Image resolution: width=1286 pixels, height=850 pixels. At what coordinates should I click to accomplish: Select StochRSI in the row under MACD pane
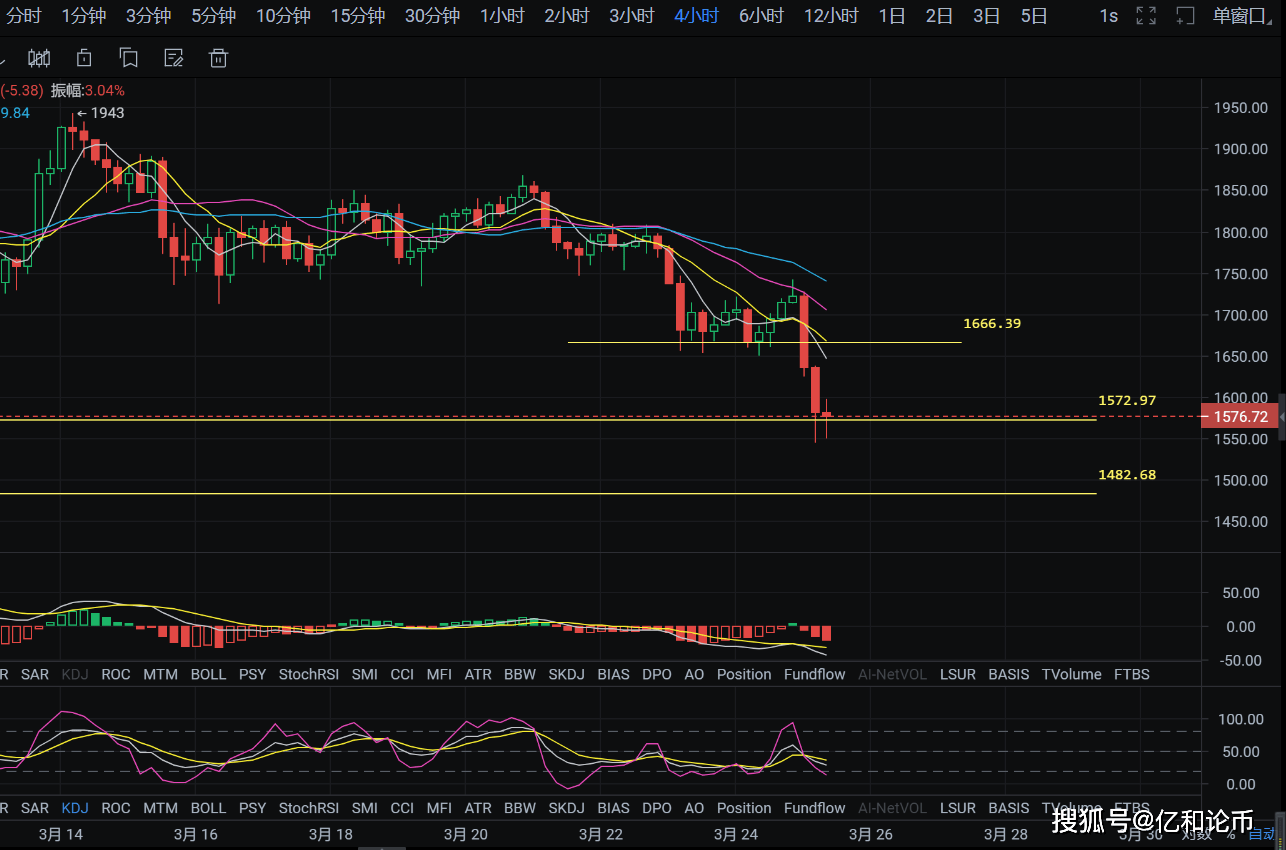(309, 674)
